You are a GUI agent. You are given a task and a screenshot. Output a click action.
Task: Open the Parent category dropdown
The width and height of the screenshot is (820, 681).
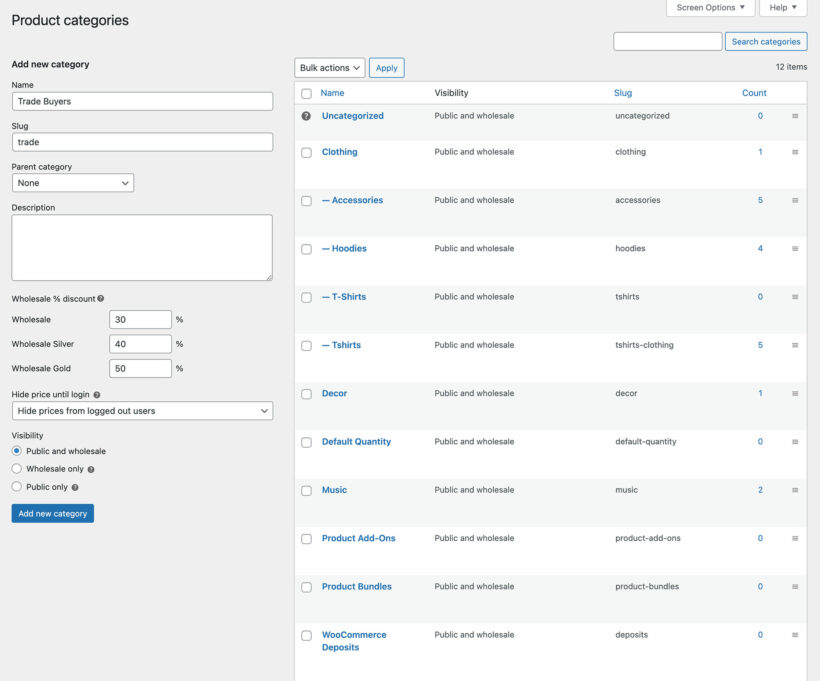point(72,182)
